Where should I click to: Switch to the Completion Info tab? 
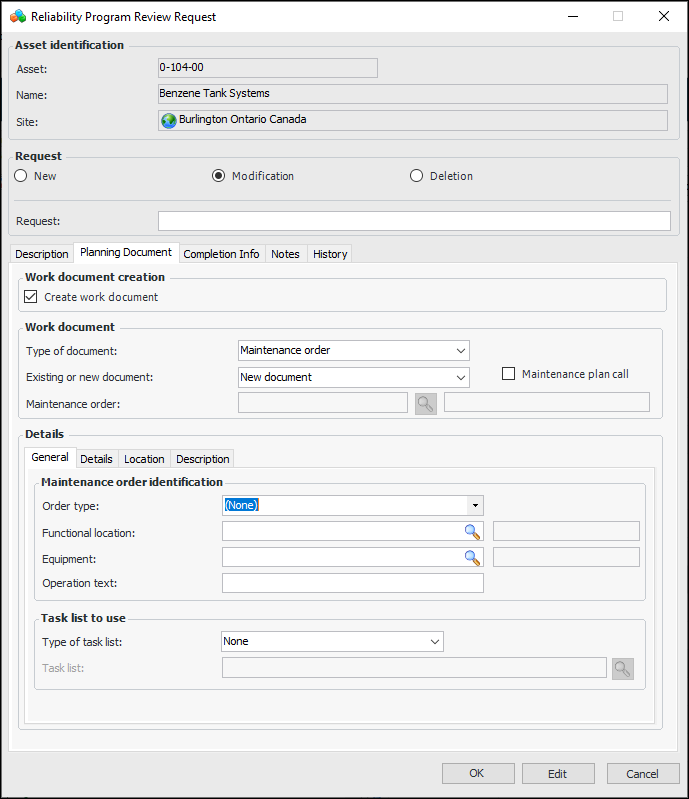[221, 254]
